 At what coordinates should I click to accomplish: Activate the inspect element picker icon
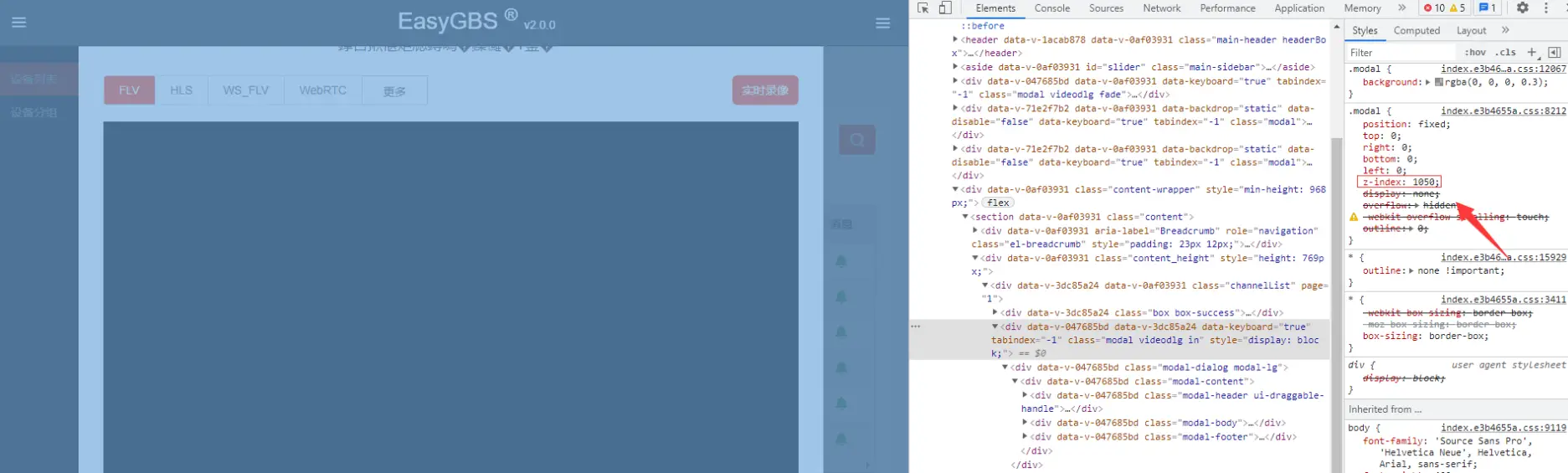[923, 8]
